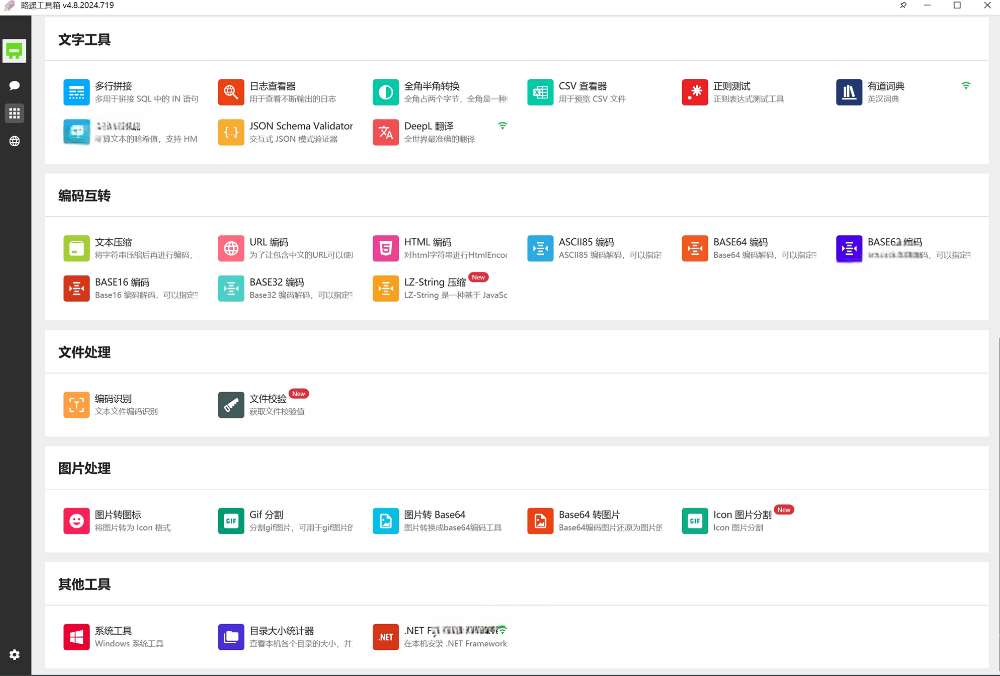Switch to the chat bubble sidebar tab
This screenshot has height=676, width=1000.
pyautogui.click(x=14, y=86)
